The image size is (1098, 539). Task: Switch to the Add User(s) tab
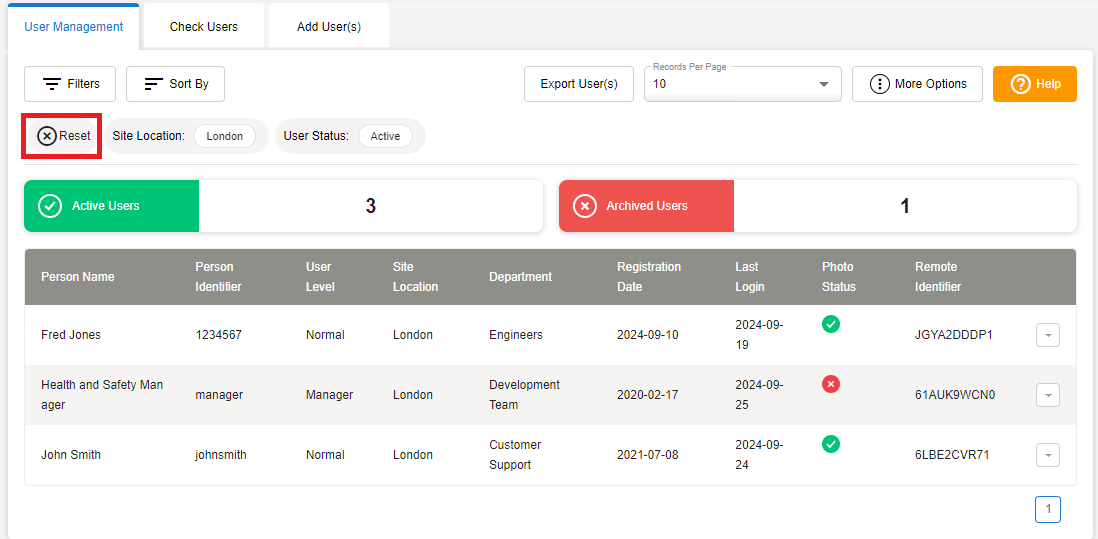[329, 27]
